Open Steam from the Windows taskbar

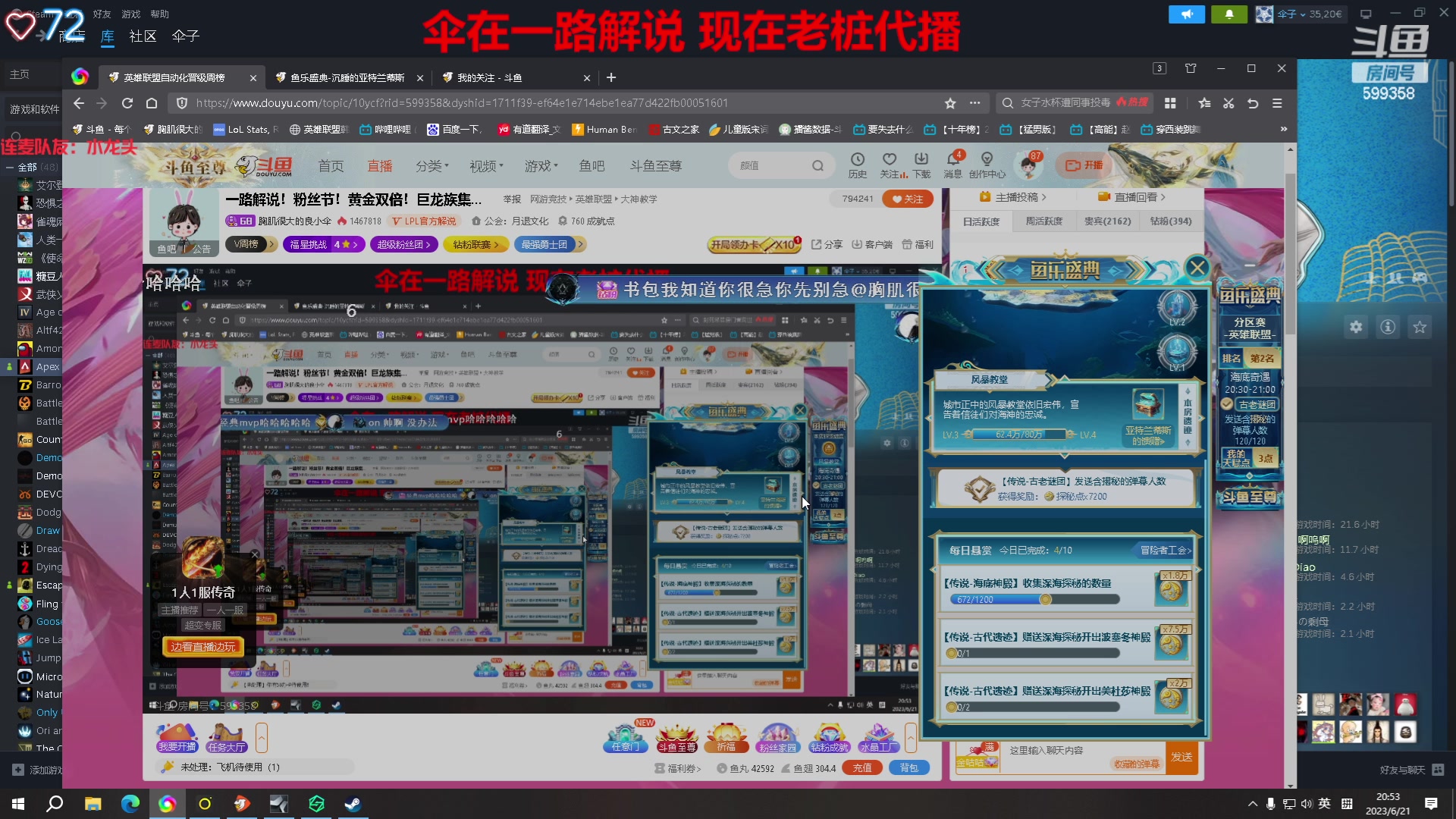tap(353, 804)
